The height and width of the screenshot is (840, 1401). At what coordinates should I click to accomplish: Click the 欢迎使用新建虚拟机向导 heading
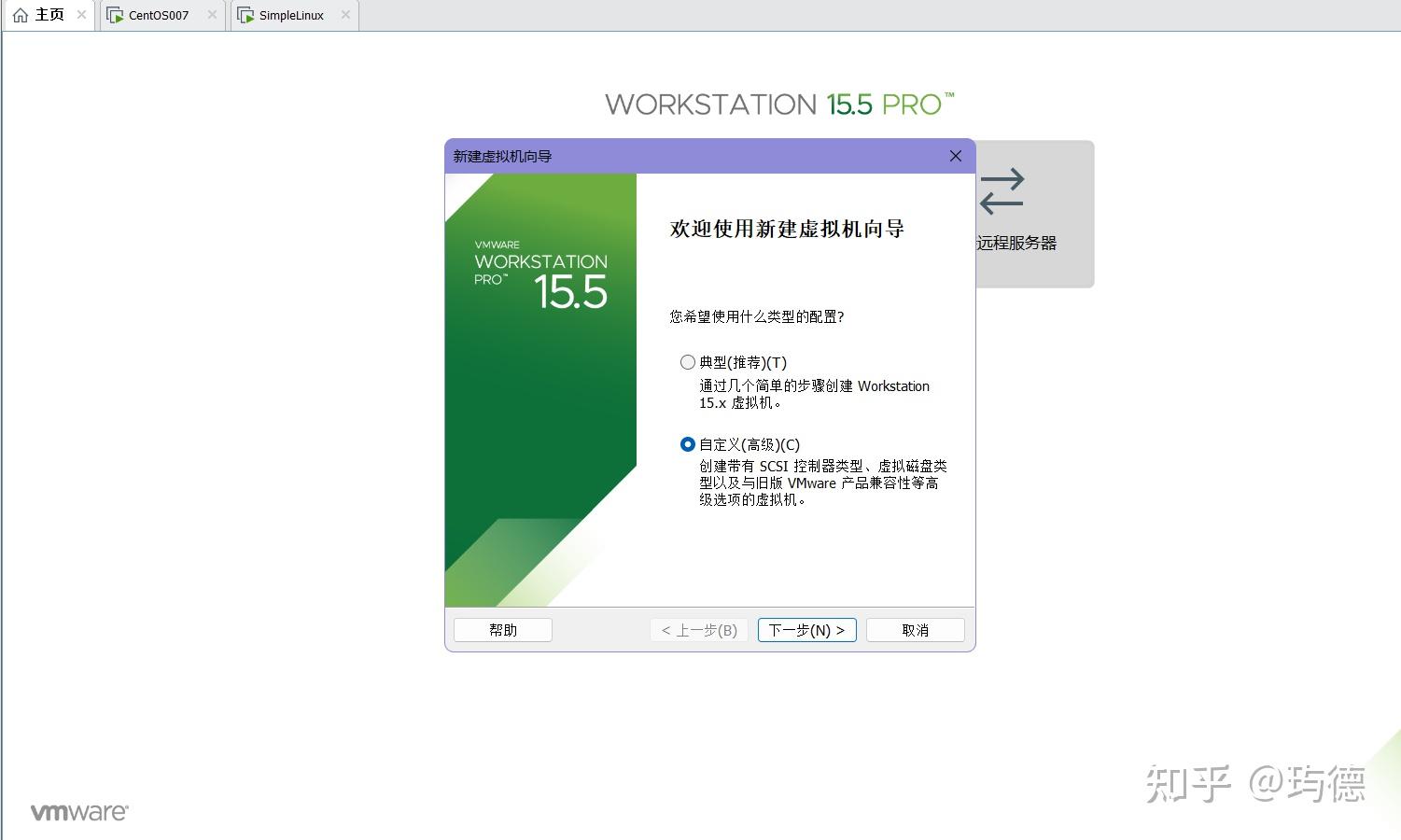[787, 229]
